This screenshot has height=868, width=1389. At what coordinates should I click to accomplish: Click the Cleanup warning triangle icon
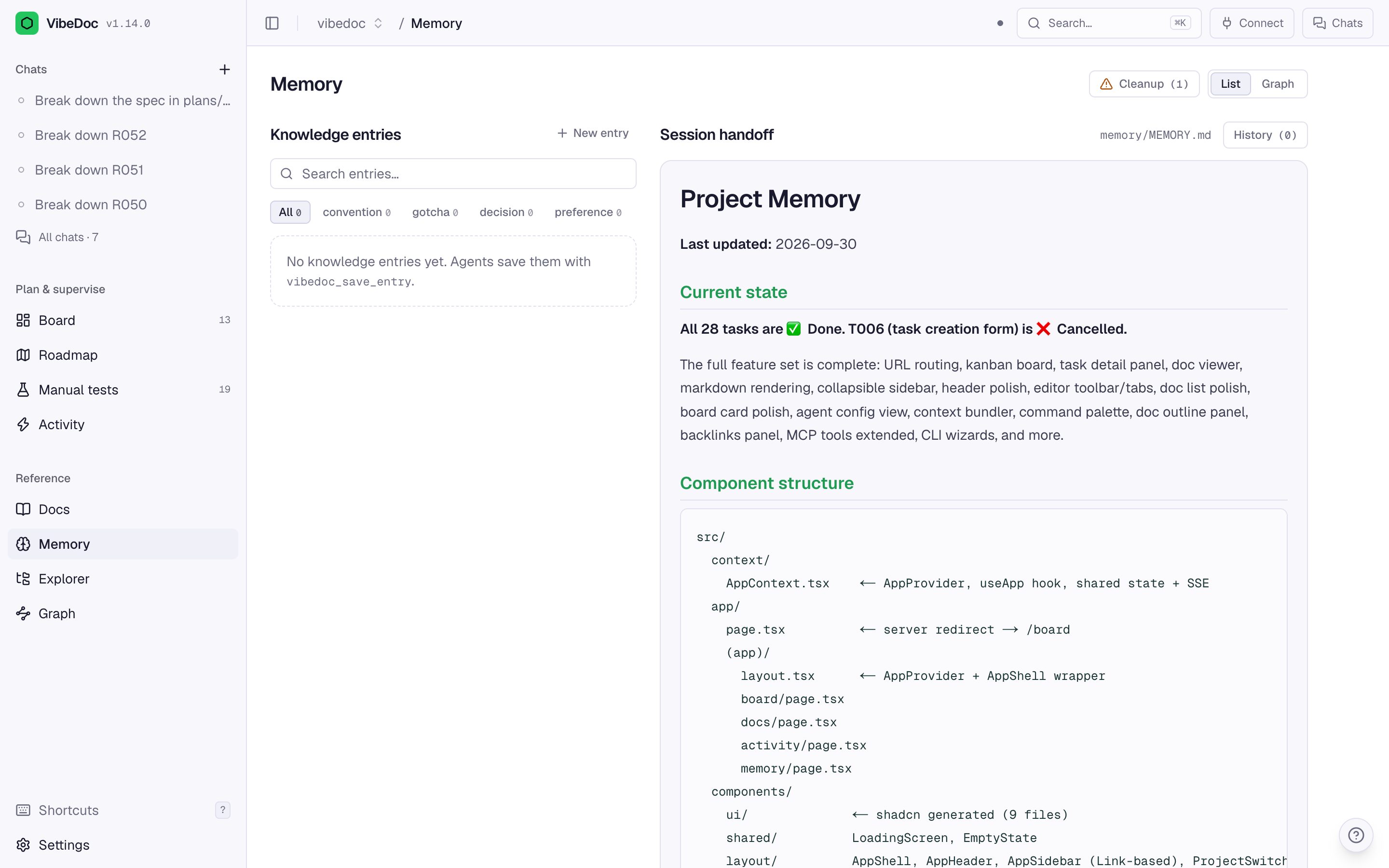(x=1106, y=84)
